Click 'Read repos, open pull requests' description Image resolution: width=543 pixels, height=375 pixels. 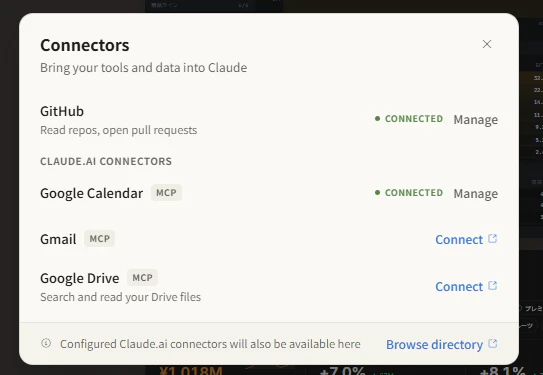click(118, 130)
